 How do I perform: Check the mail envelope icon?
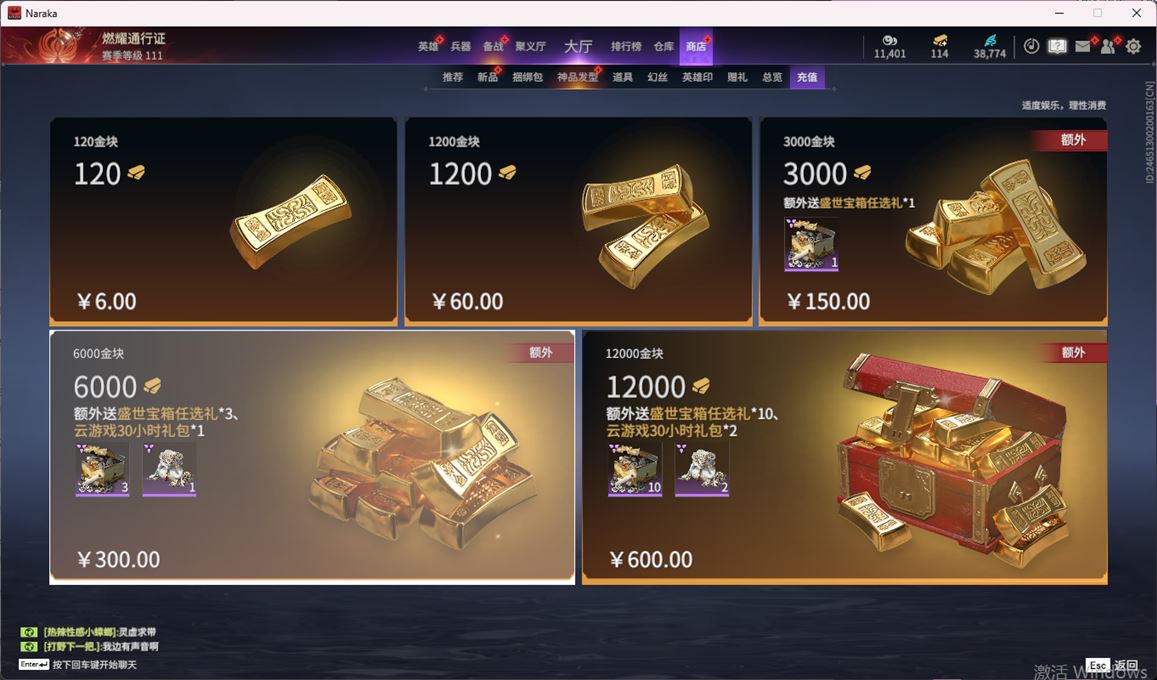(x=1082, y=46)
